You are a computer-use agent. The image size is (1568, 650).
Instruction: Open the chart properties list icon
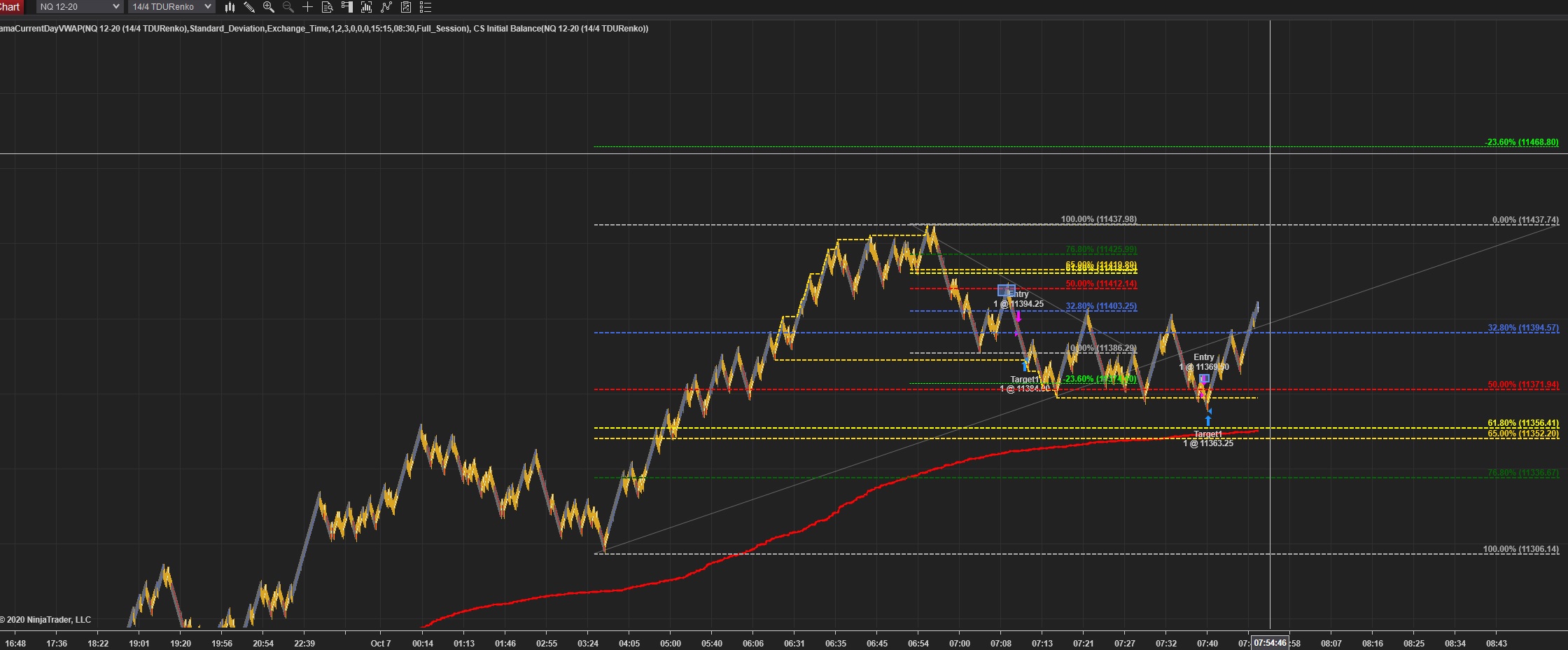(x=425, y=7)
